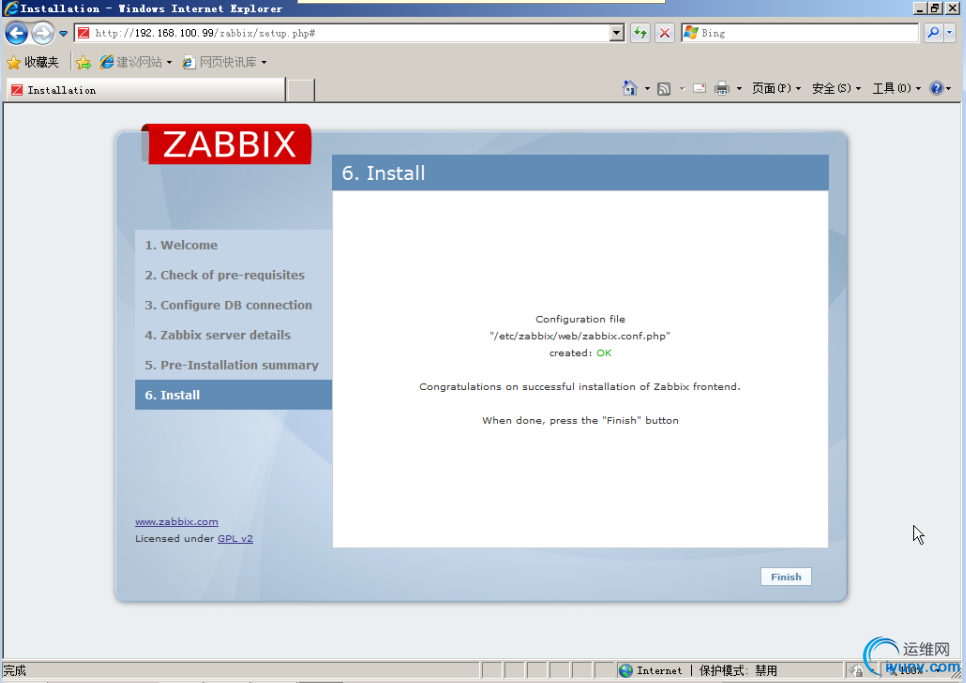Open the GPL v2 license link

(x=235, y=538)
